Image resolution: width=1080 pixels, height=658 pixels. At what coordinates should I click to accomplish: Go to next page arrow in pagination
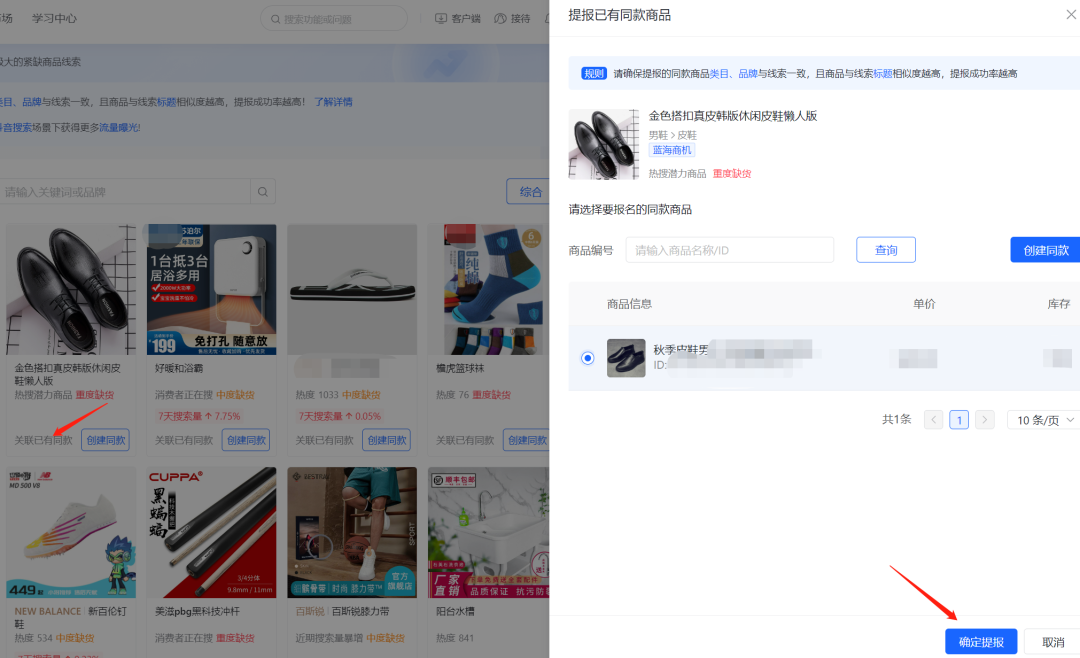click(985, 420)
